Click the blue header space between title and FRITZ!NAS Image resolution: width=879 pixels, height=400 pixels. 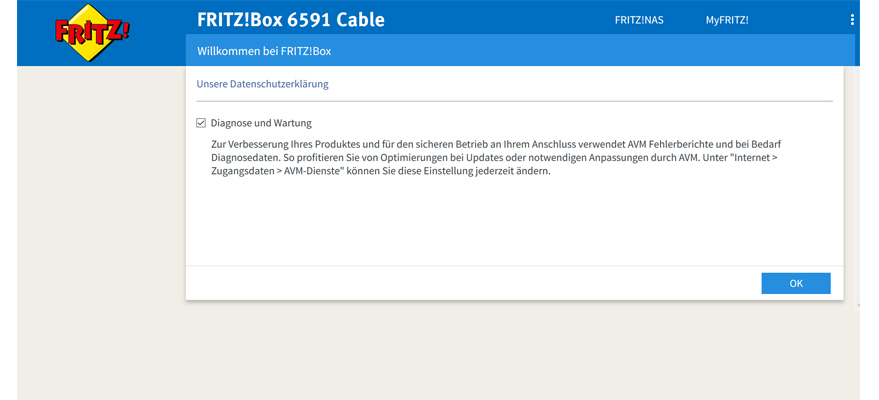click(500, 20)
